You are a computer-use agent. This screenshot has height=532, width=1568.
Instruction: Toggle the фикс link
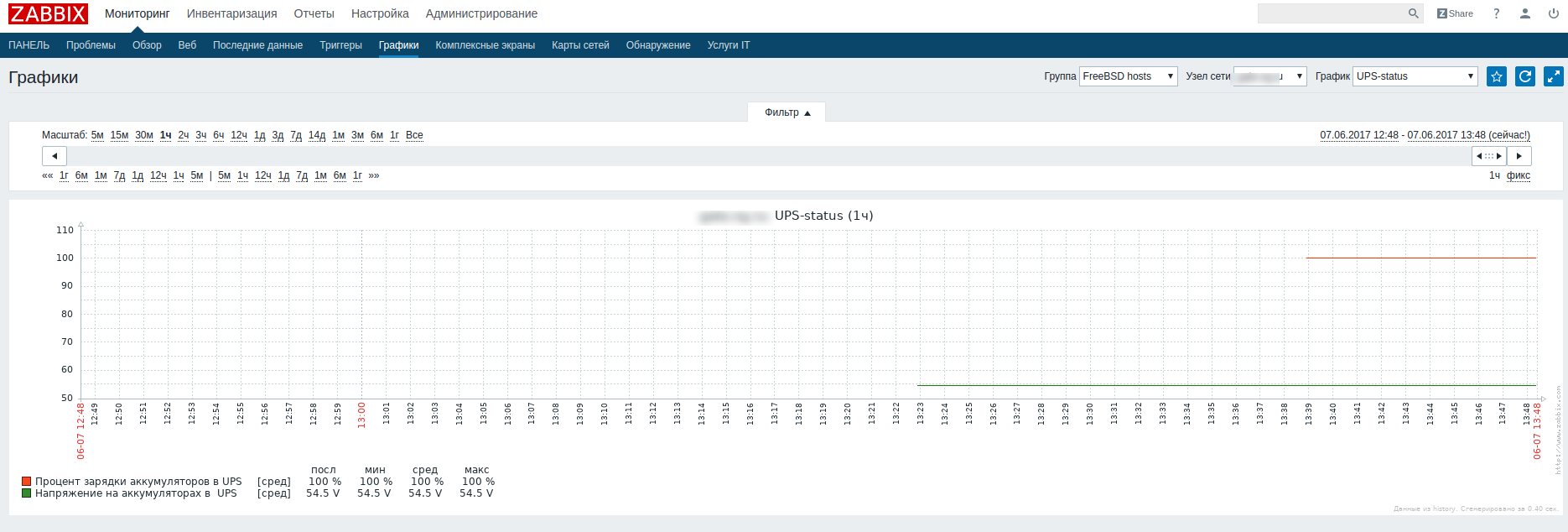click(1519, 175)
